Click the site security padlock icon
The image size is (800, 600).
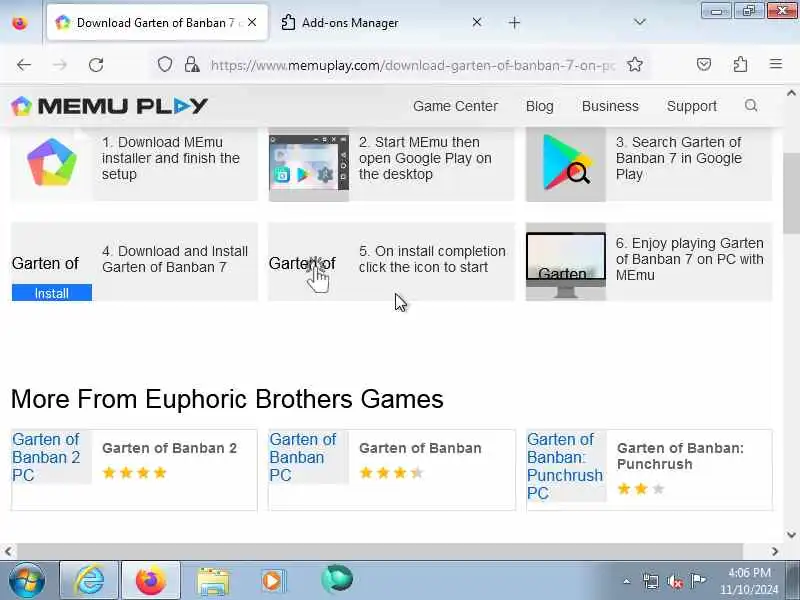coord(192,65)
